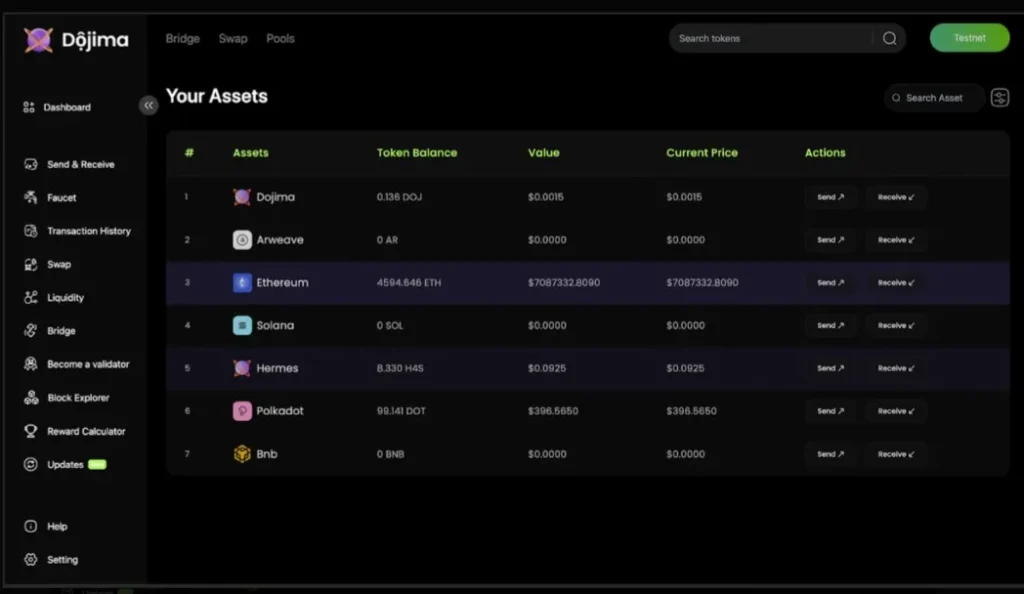Click the Ethereum asset token icon
1024x594 pixels.
pyautogui.click(x=242, y=283)
